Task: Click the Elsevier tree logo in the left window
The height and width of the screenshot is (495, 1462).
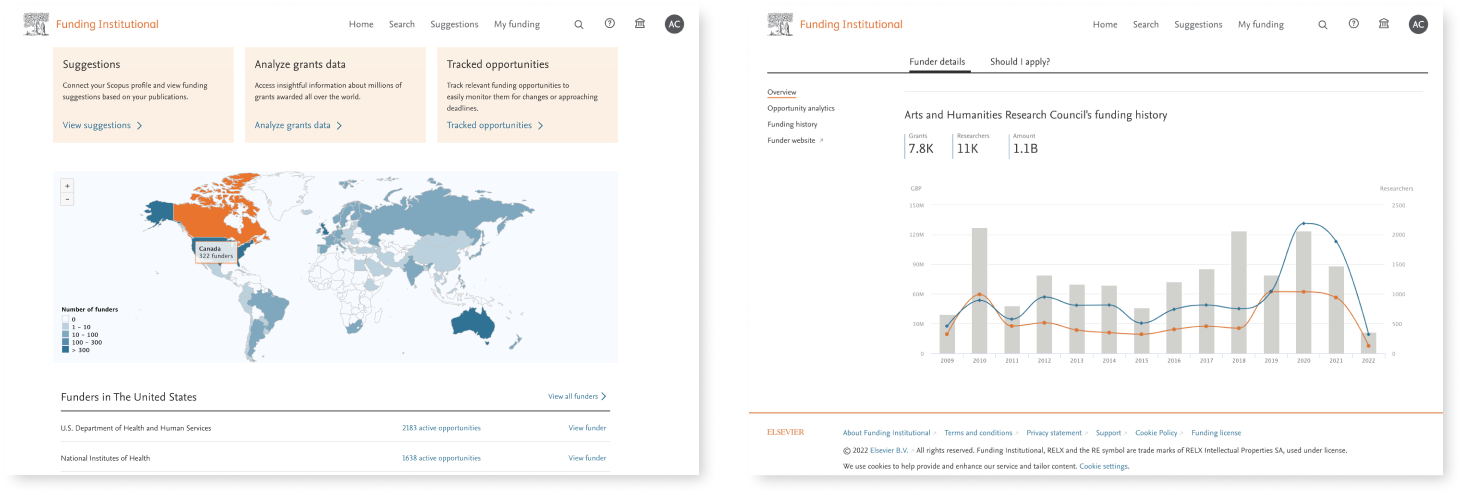Action: click(35, 24)
